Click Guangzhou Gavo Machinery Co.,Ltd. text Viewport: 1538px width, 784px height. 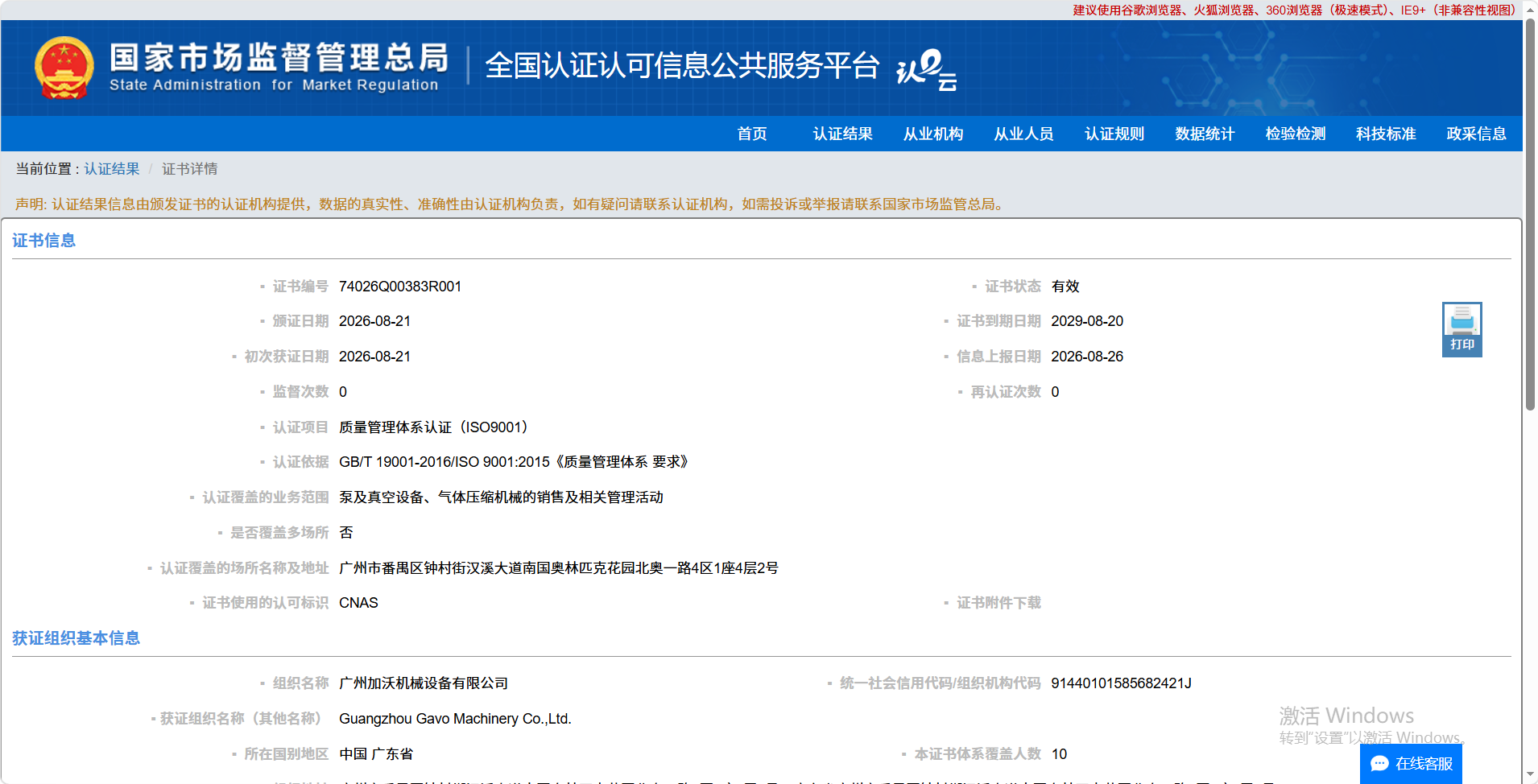(x=455, y=719)
